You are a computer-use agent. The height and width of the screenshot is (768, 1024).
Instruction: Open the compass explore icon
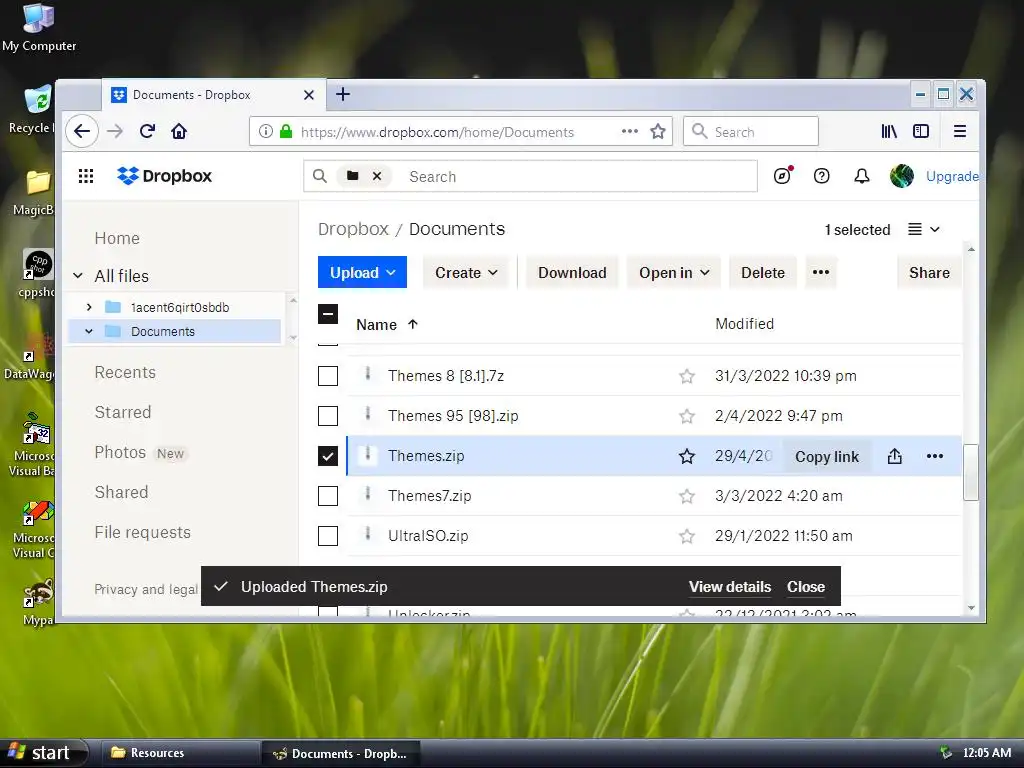click(782, 176)
